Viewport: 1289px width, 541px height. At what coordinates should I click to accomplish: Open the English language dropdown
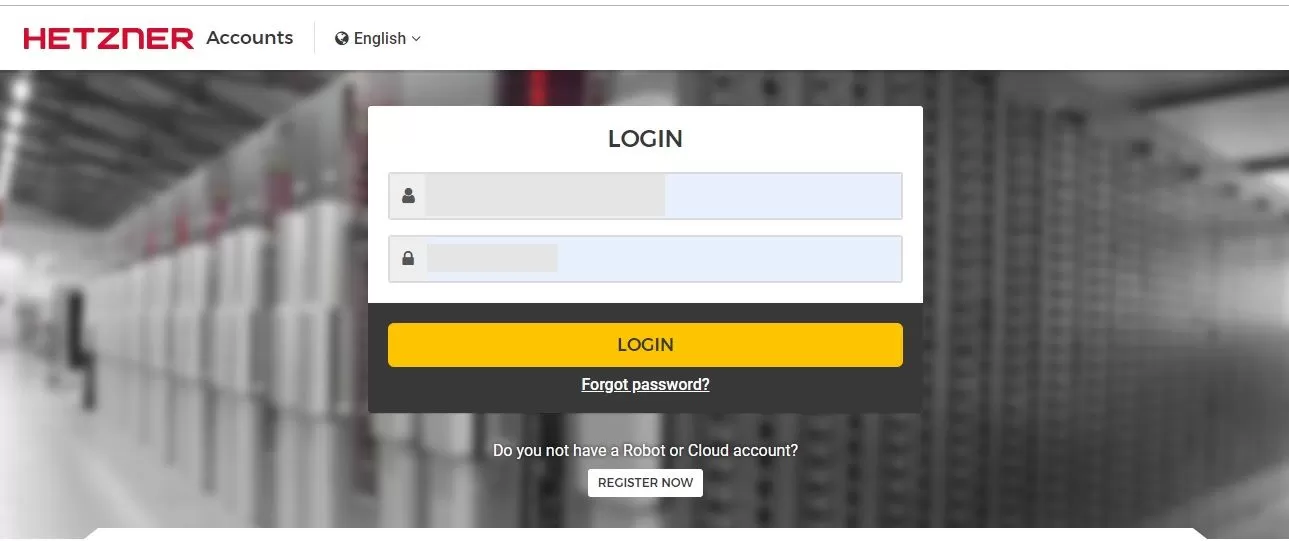click(x=378, y=38)
